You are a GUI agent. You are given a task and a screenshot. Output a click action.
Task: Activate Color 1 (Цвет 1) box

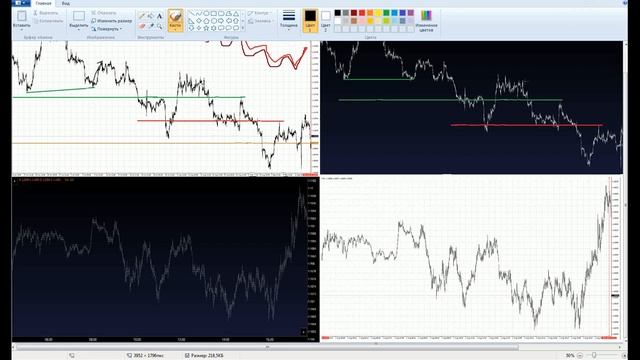(x=310, y=20)
